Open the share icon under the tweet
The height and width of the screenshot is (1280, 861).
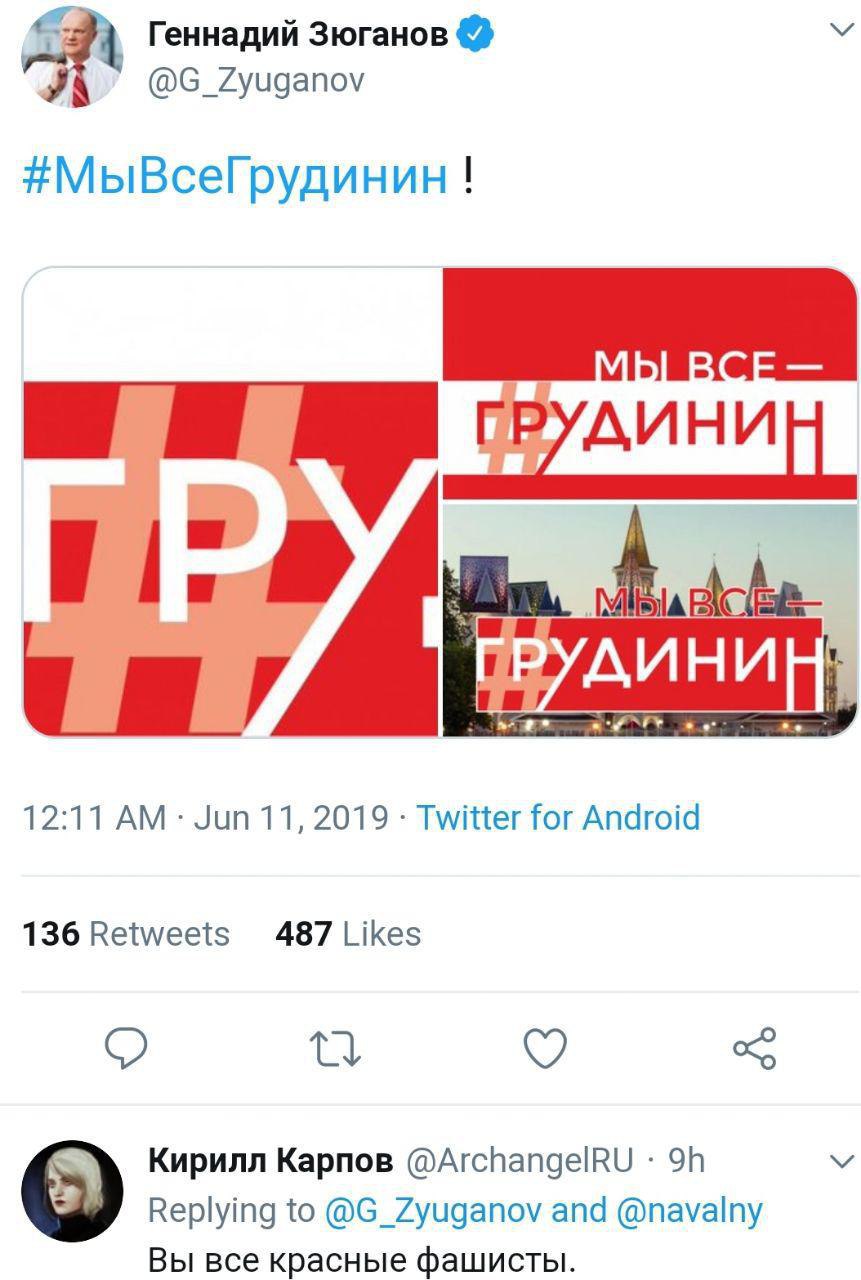(x=754, y=1049)
